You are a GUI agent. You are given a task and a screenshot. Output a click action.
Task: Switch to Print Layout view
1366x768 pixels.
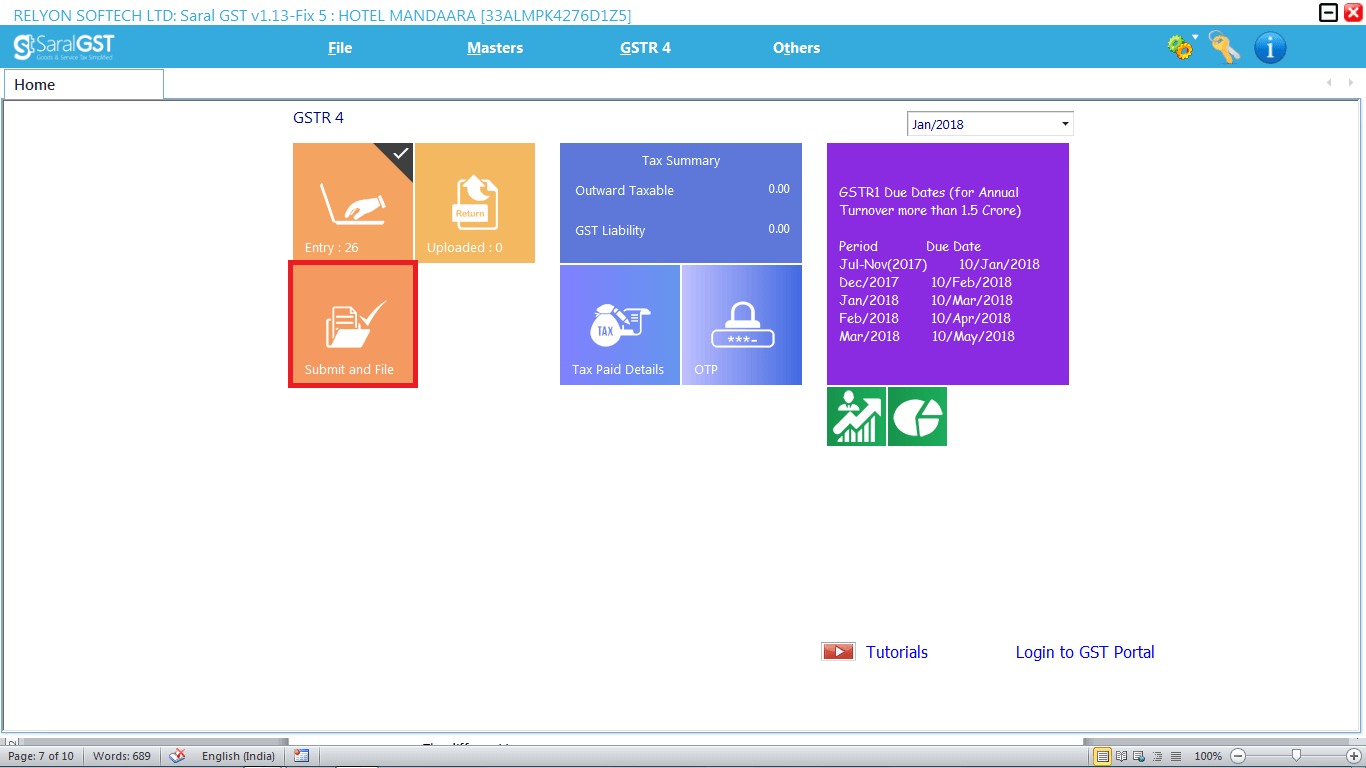point(1102,756)
